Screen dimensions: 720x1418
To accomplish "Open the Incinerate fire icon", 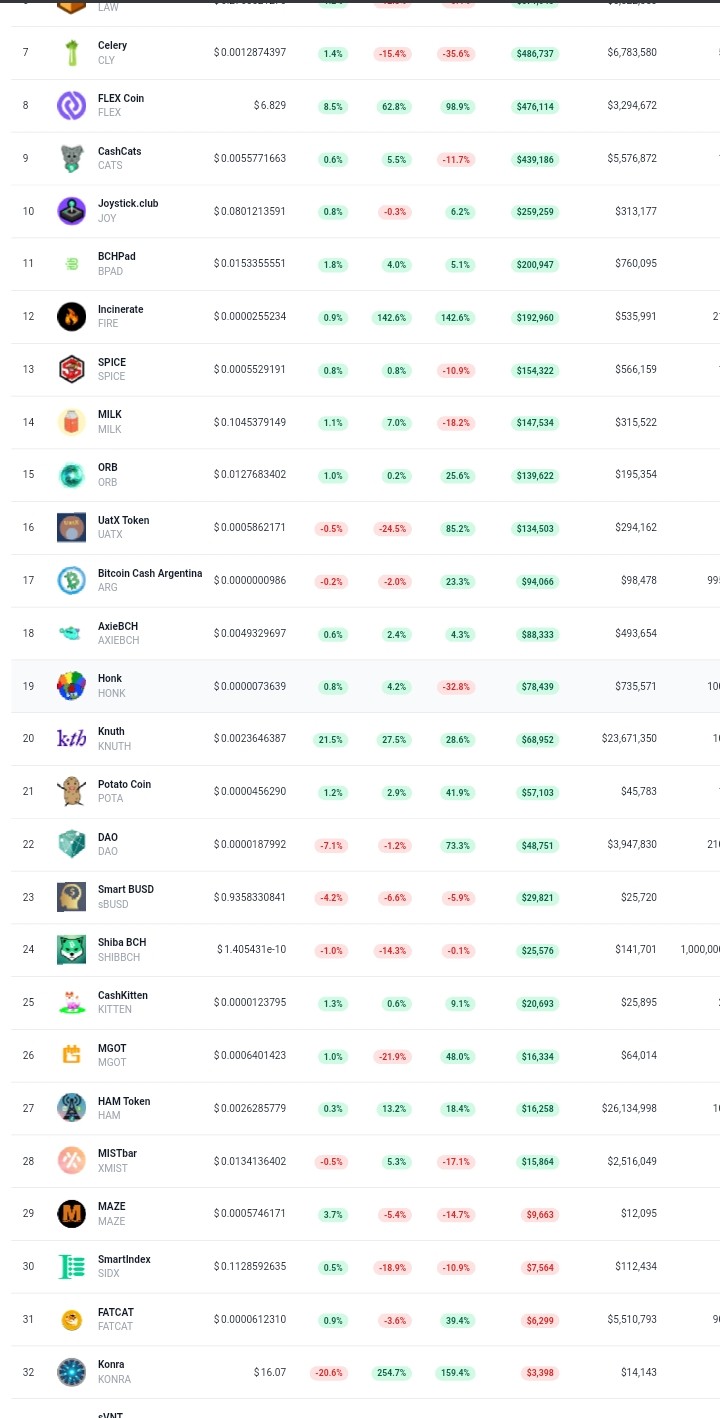I will click(x=72, y=316).
